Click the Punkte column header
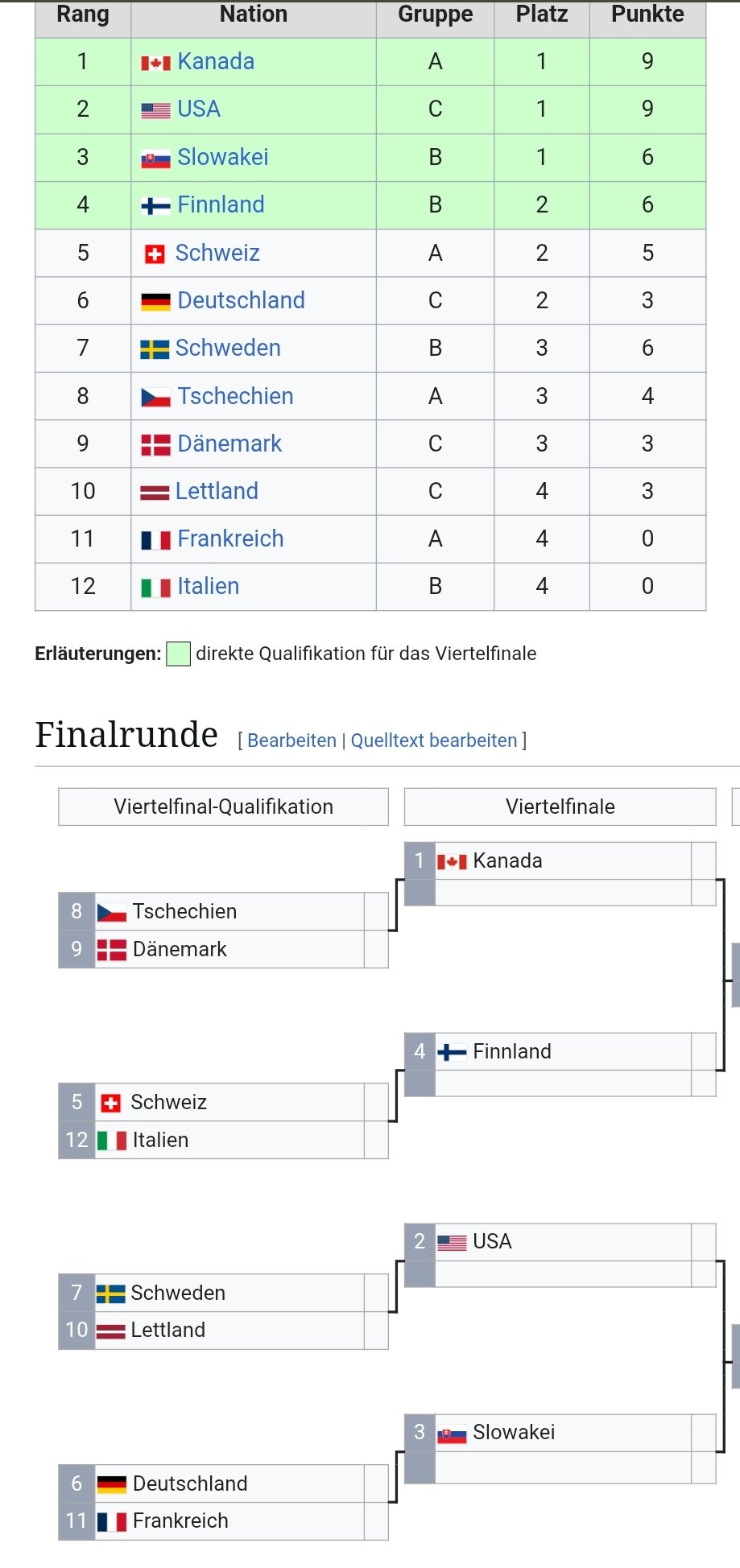Viewport: 740px width, 1568px height. (x=647, y=14)
